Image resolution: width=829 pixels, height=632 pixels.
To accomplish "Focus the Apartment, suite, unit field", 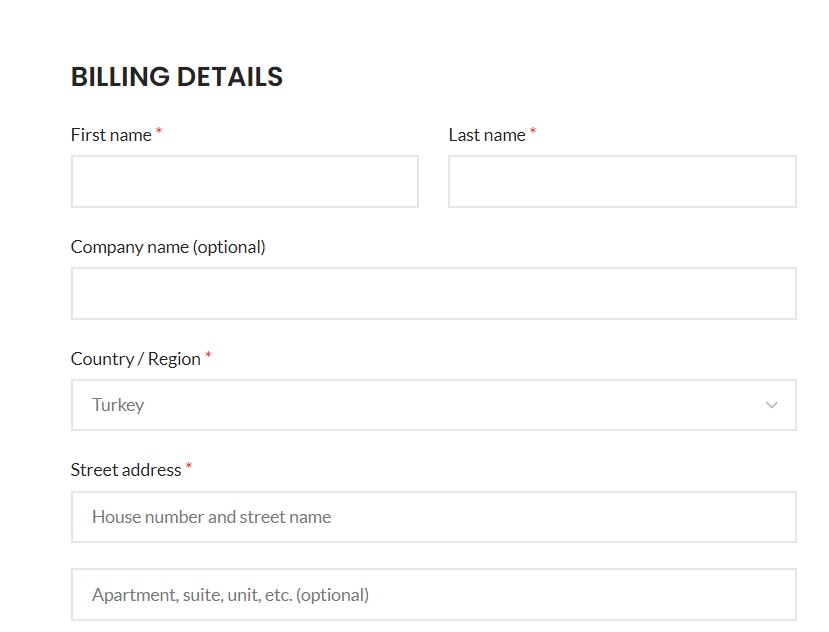I will tap(434, 594).
